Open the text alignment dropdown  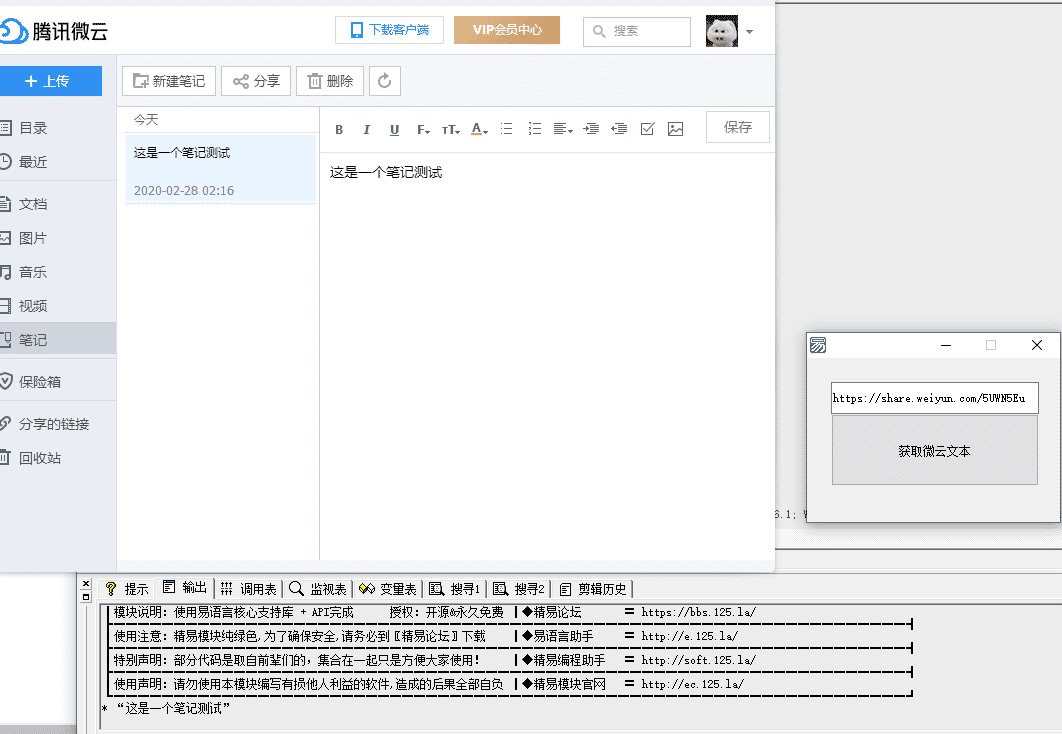[x=563, y=129]
